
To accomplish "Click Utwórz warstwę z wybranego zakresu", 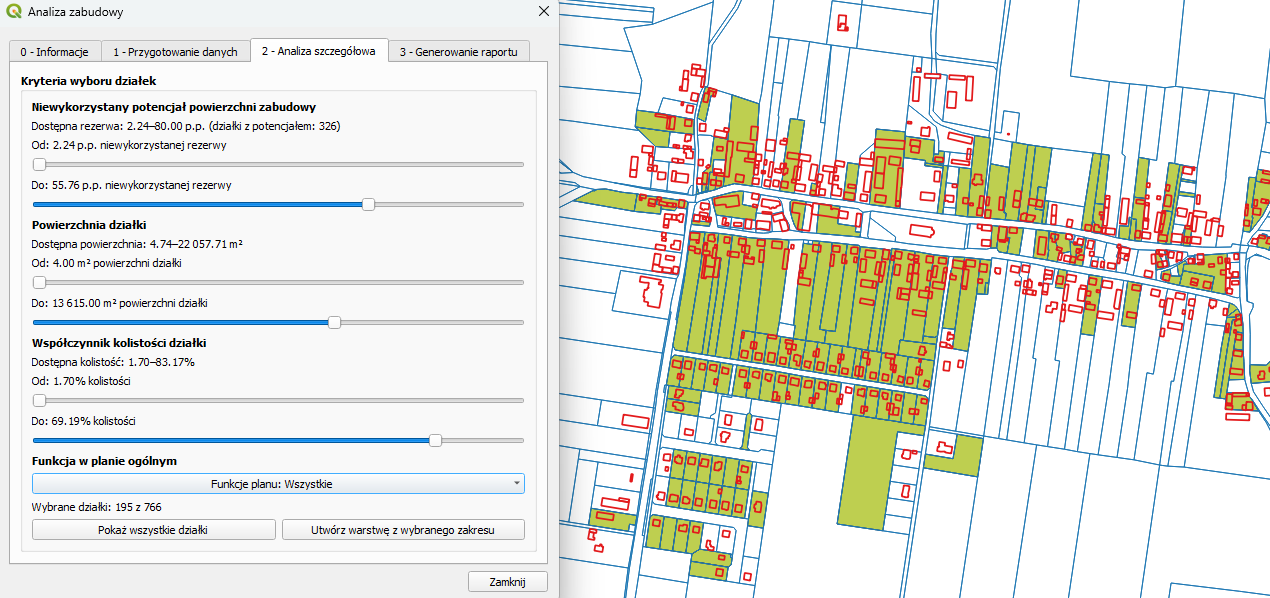I will [x=403, y=530].
